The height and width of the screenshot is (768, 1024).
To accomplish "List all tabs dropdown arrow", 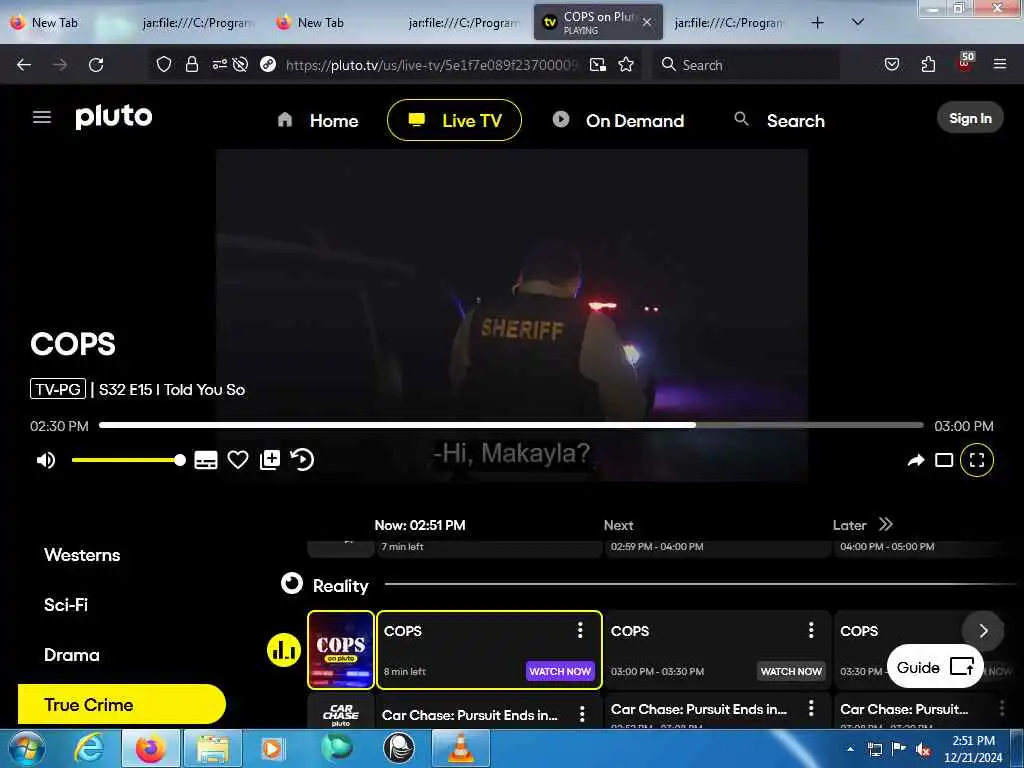I will pos(858,22).
